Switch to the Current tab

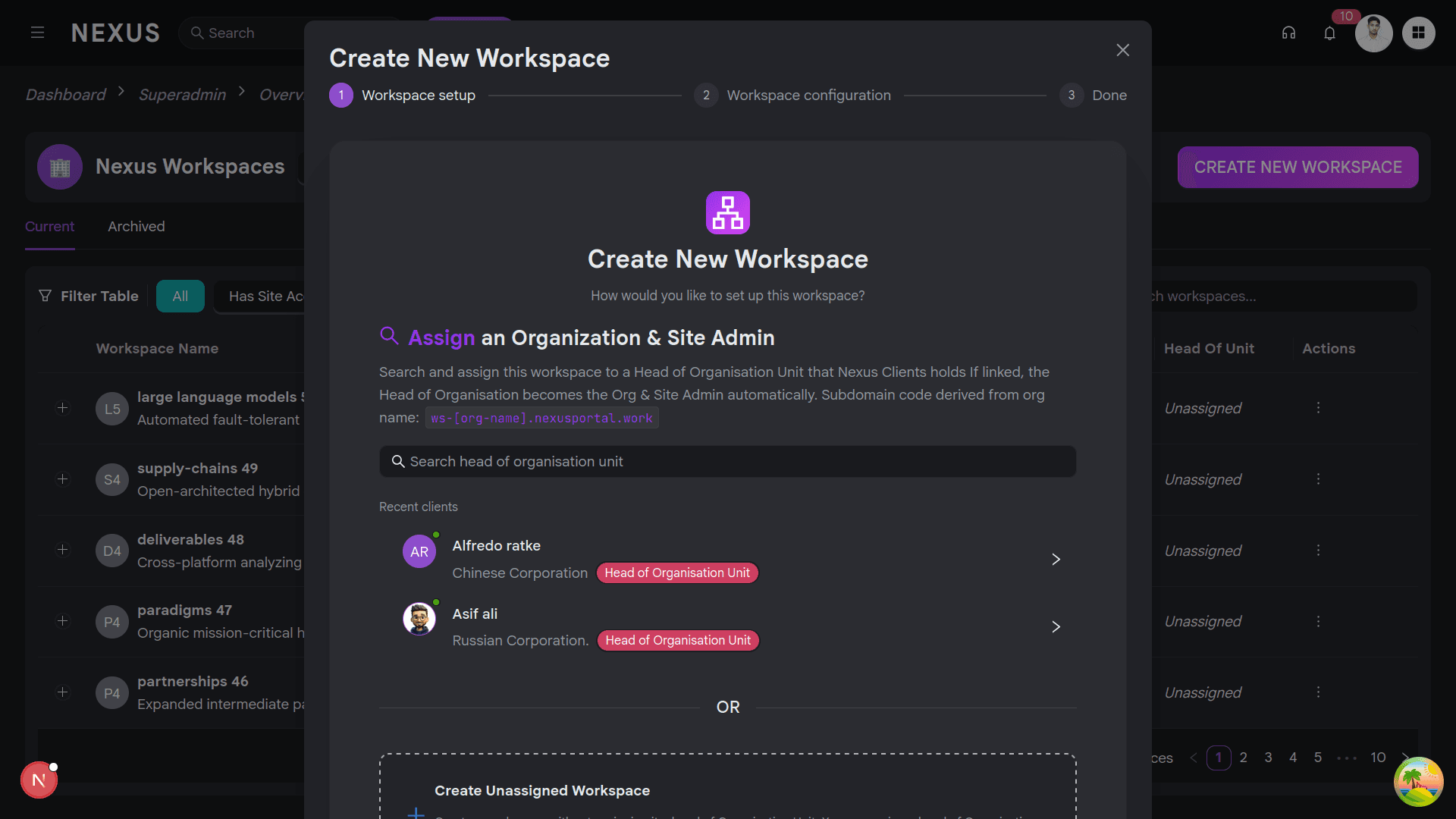[x=49, y=227]
